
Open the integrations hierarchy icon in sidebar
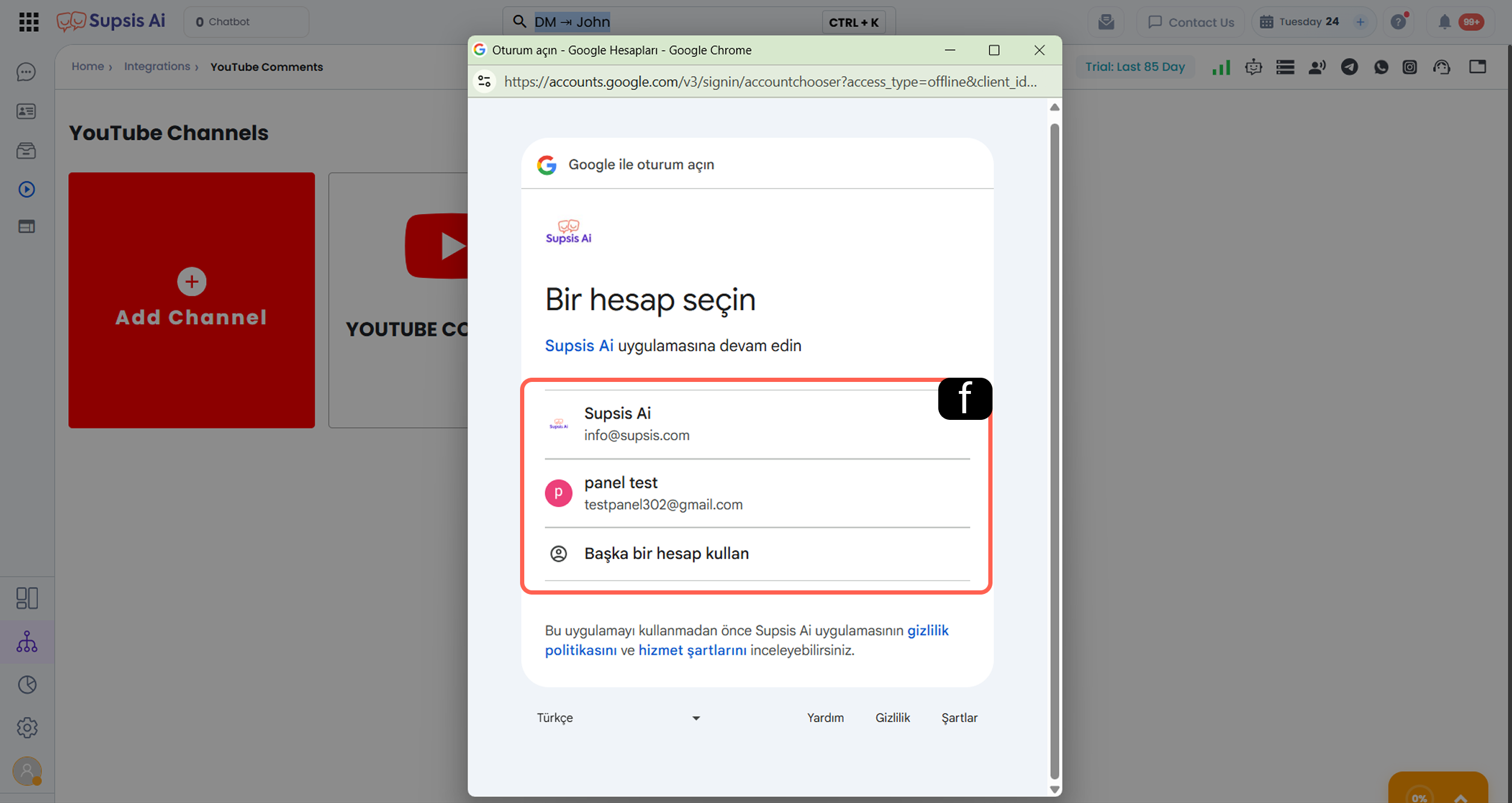click(x=27, y=642)
